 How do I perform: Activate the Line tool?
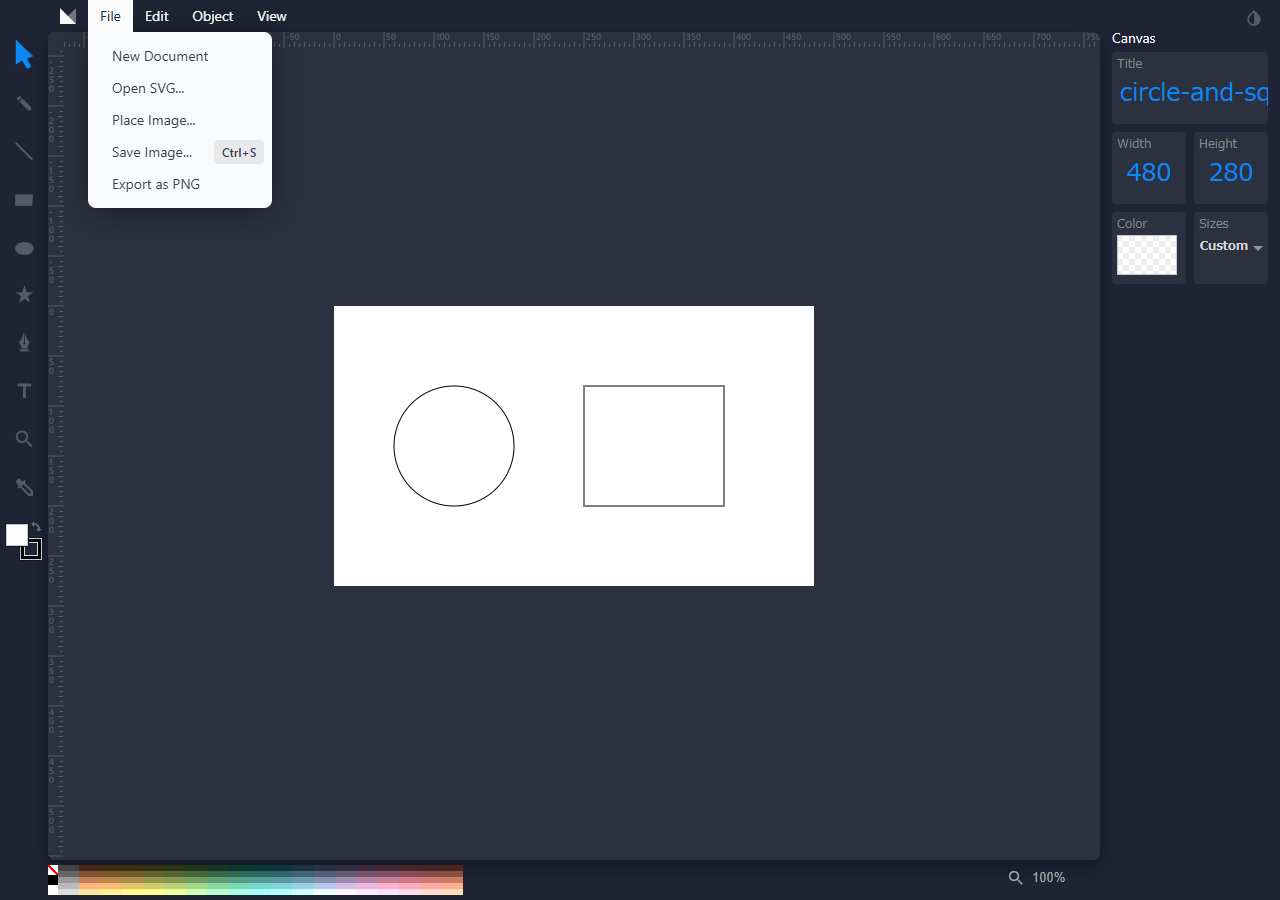pos(24,151)
